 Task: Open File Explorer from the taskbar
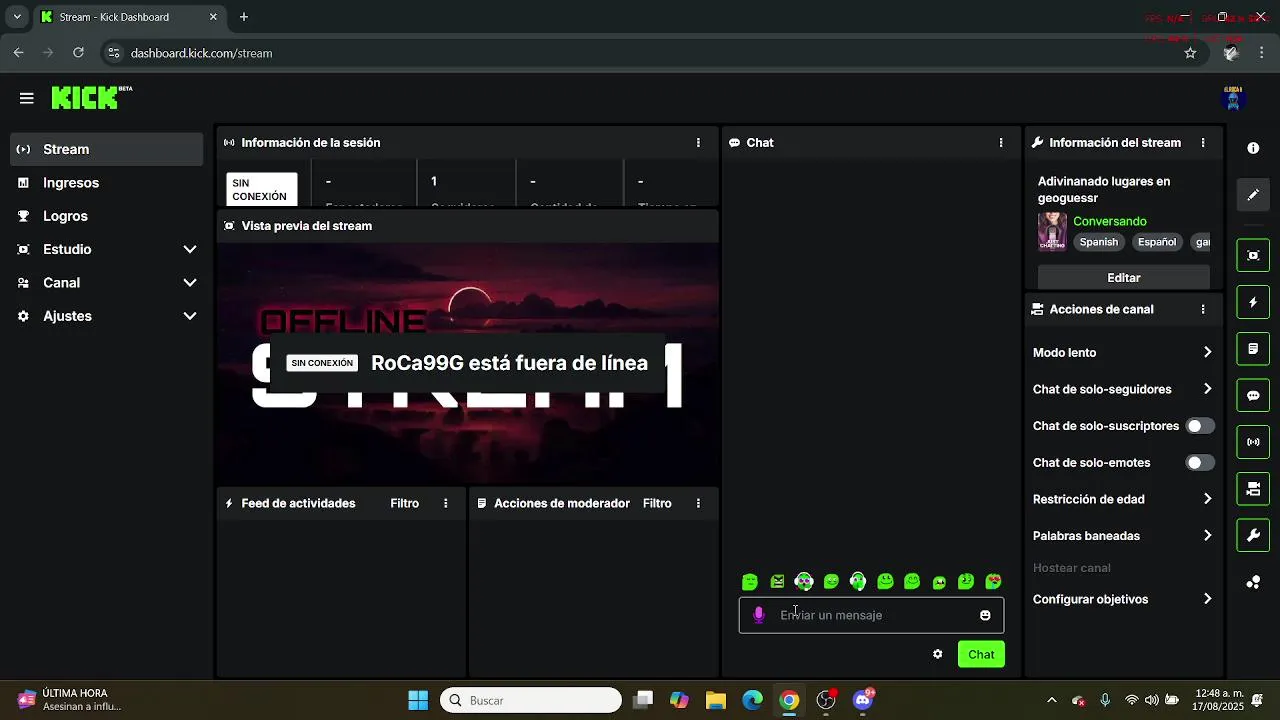[x=716, y=700]
